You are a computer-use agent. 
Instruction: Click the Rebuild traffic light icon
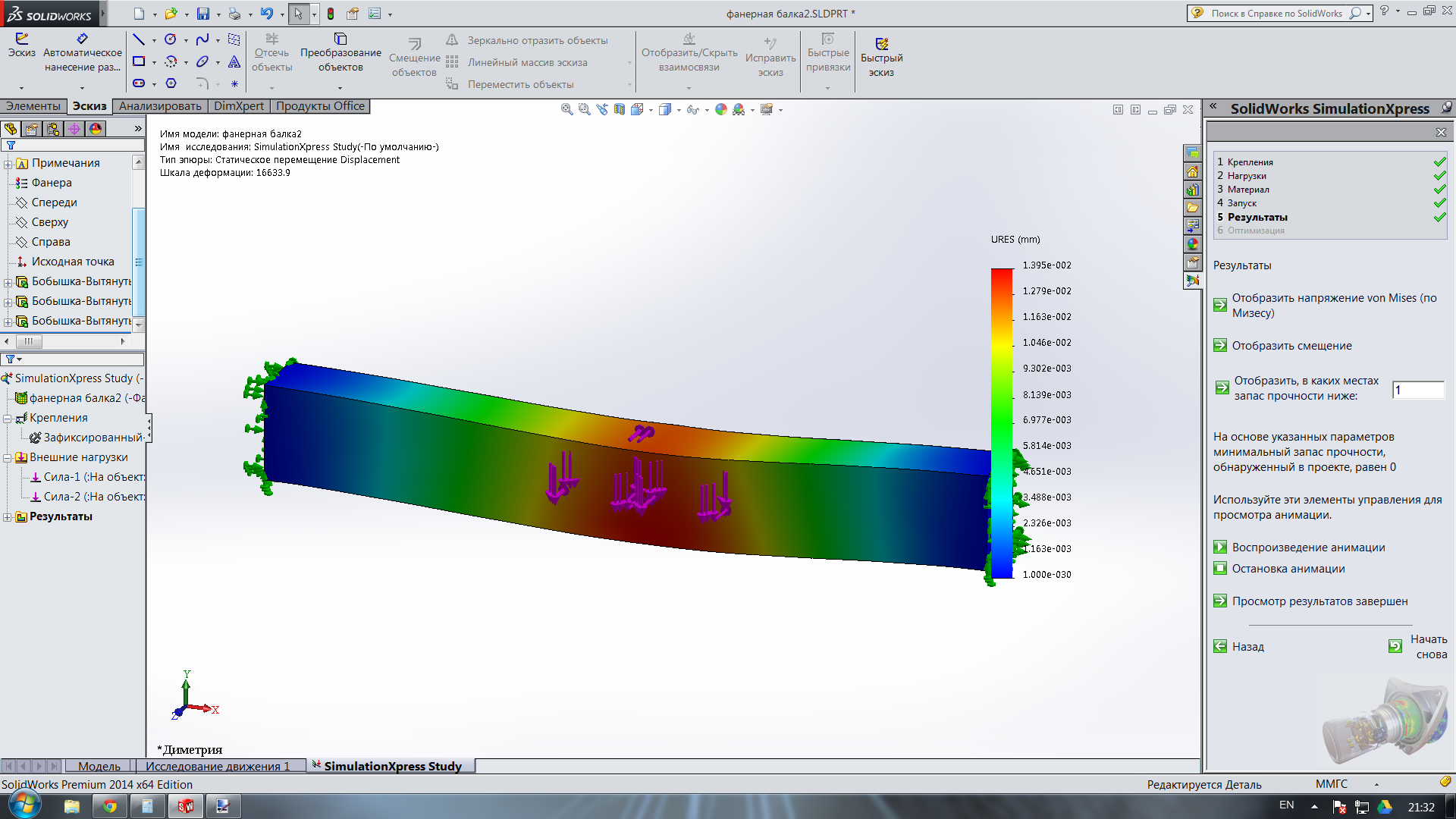[331, 14]
